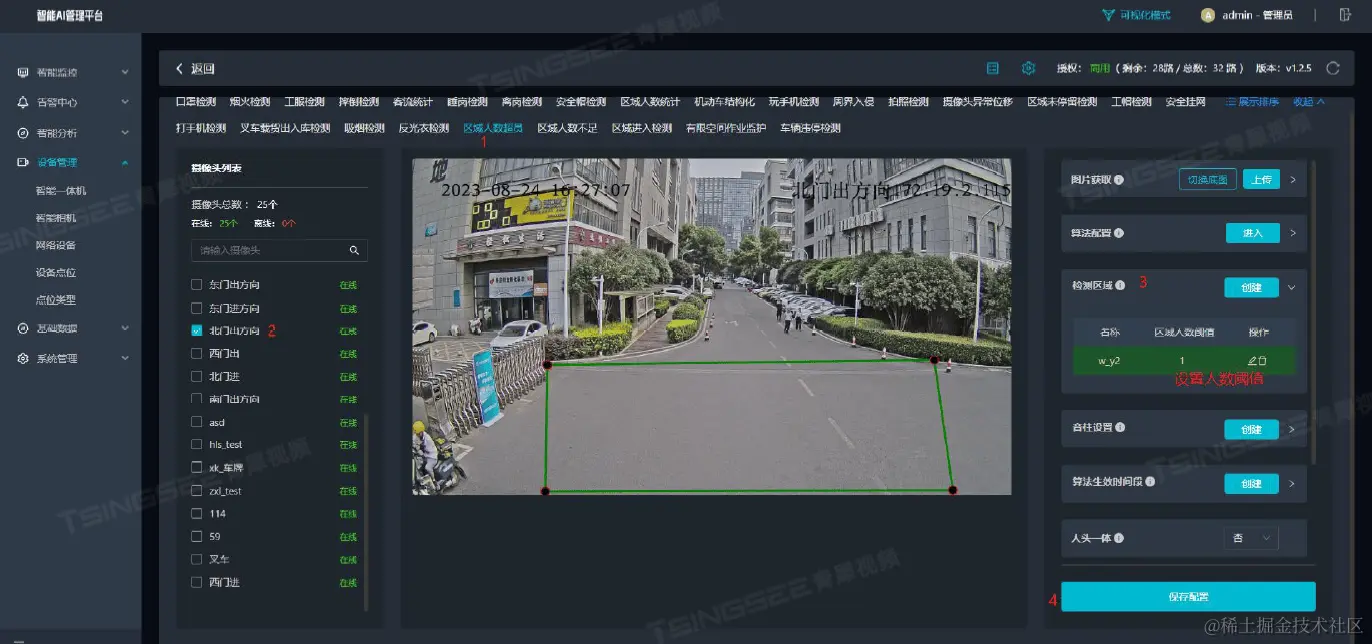Uncheck the 北门出方向 camera checkbox
This screenshot has height=644, width=1372.
[x=197, y=331]
